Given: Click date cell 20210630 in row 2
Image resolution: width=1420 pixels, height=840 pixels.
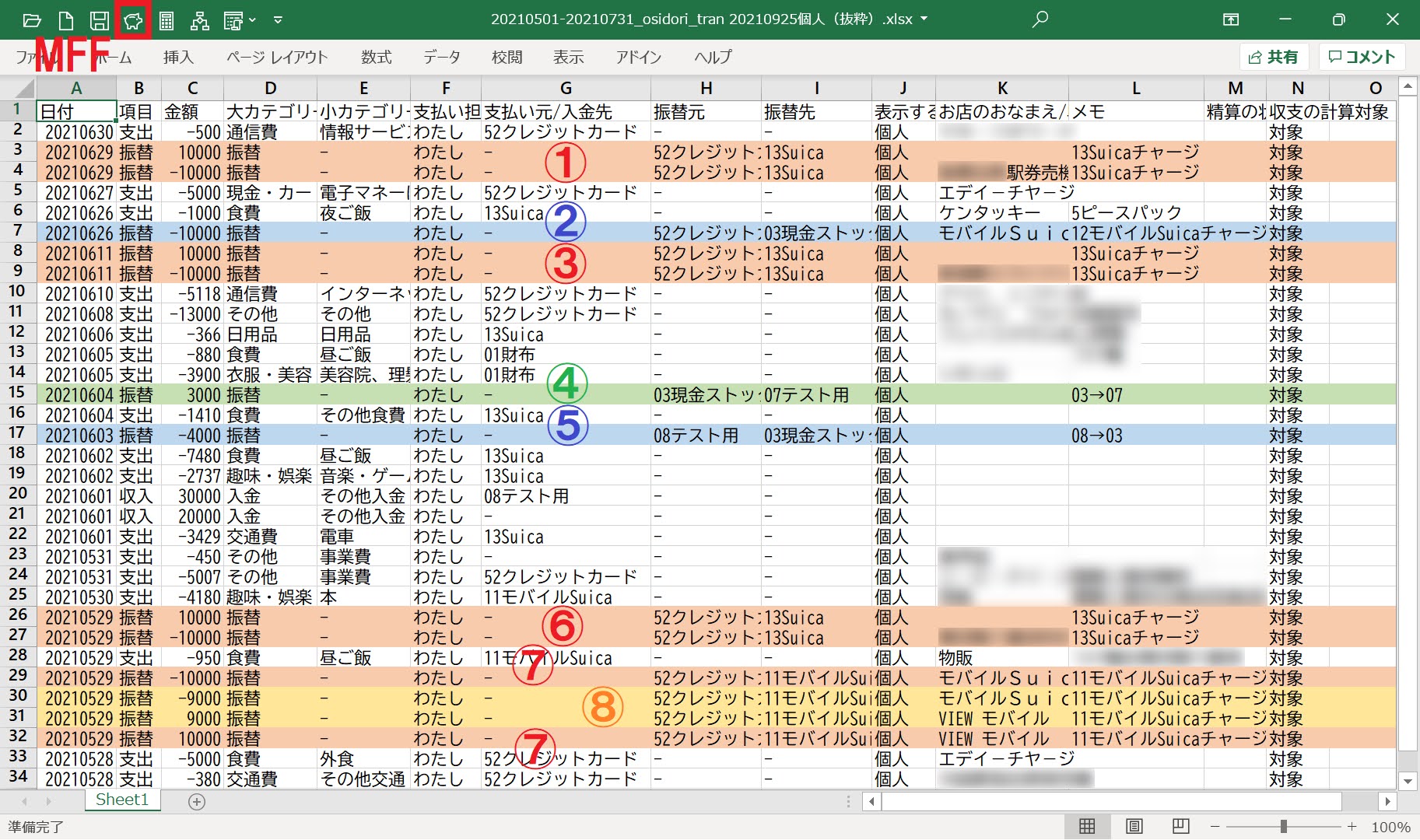Looking at the screenshot, I should [x=76, y=132].
